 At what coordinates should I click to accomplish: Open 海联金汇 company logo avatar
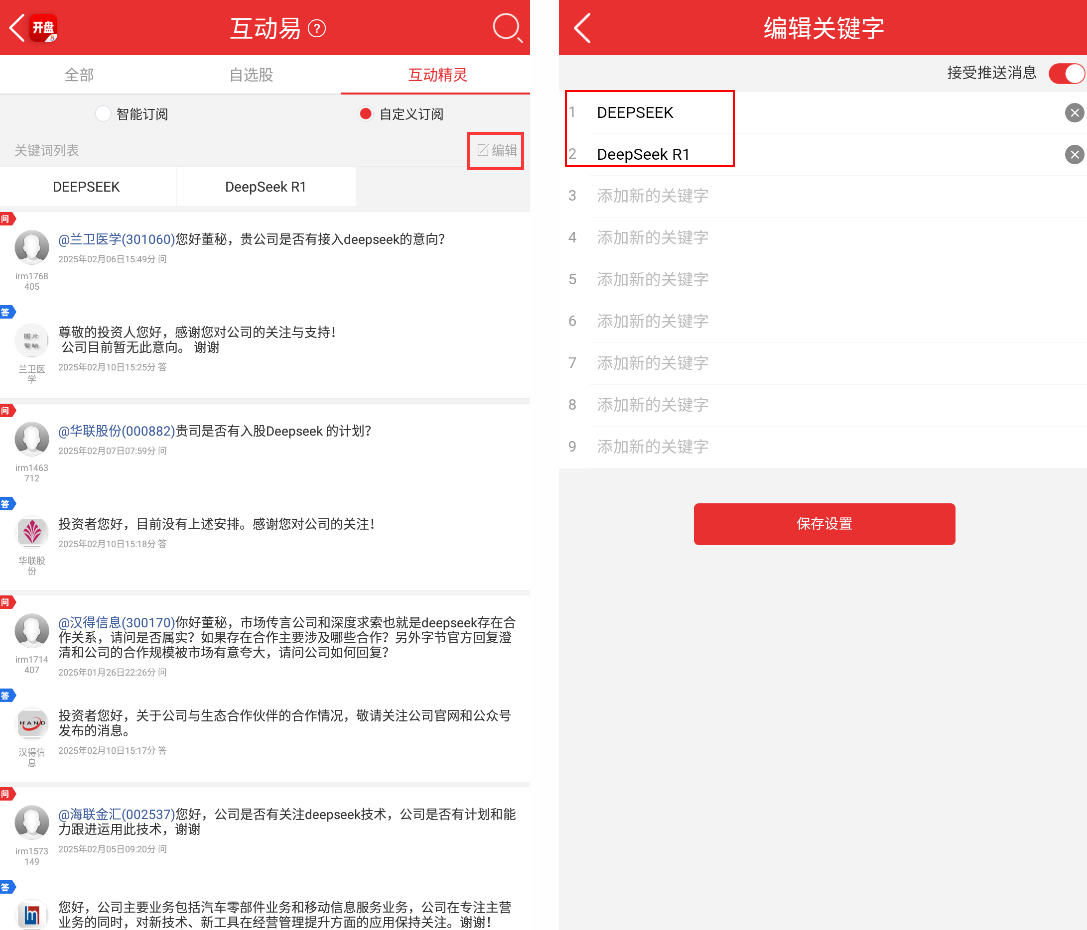click(32, 915)
